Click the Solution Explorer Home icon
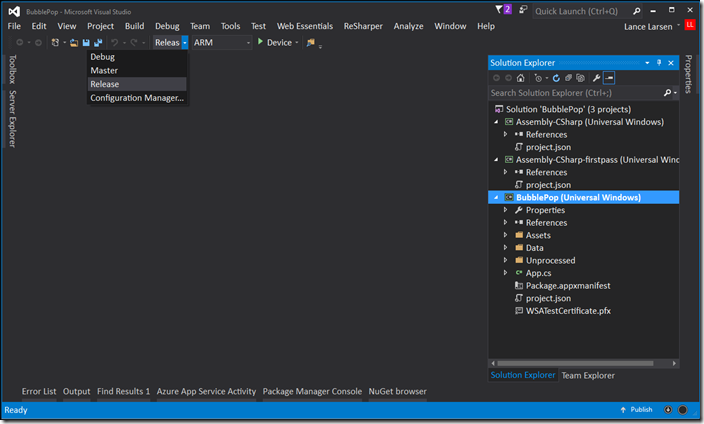 [520, 78]
